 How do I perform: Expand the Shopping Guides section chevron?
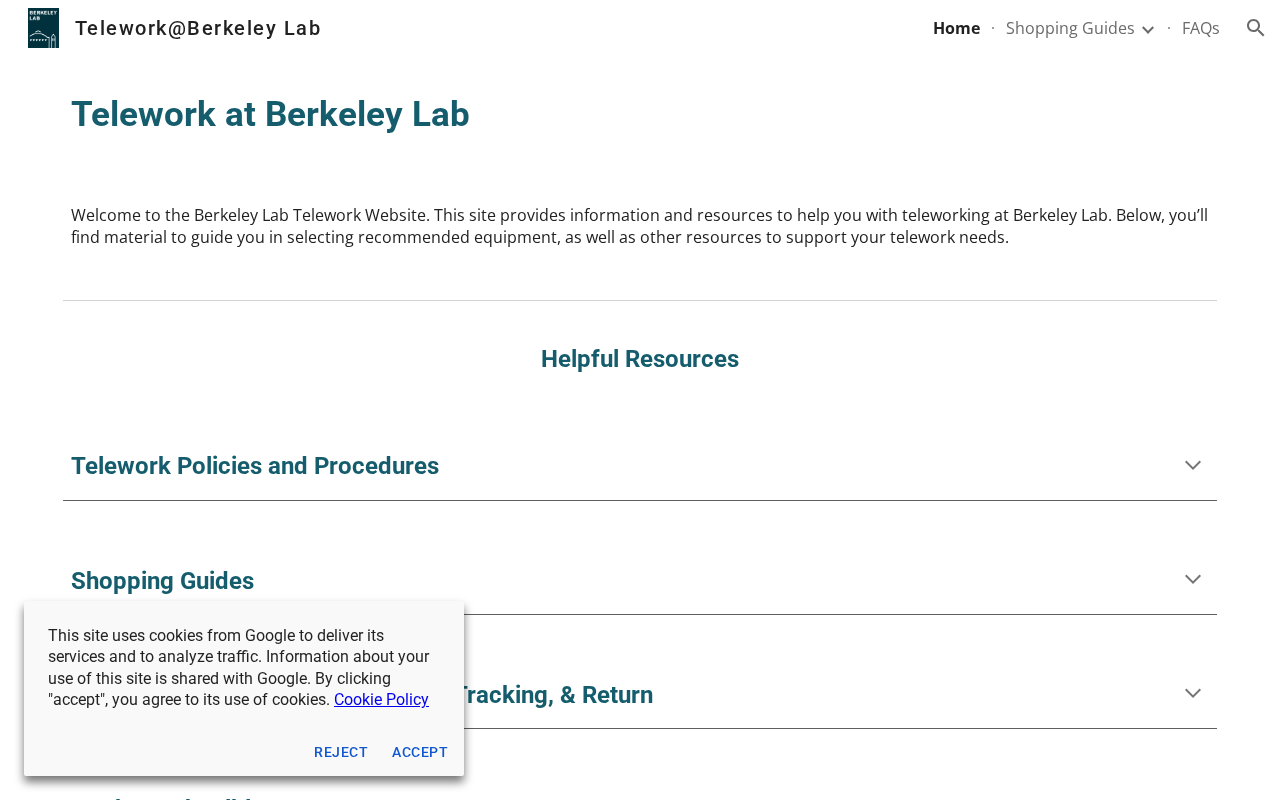pos(1192,579)
